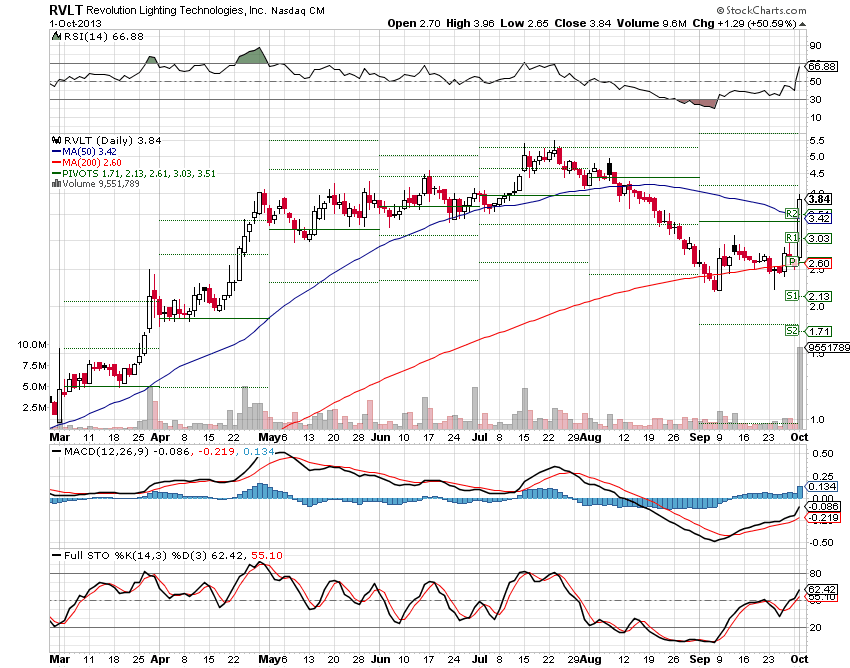Click the chart date 1-Oct-2013
The image size is (850, 668).
point(75,23)
